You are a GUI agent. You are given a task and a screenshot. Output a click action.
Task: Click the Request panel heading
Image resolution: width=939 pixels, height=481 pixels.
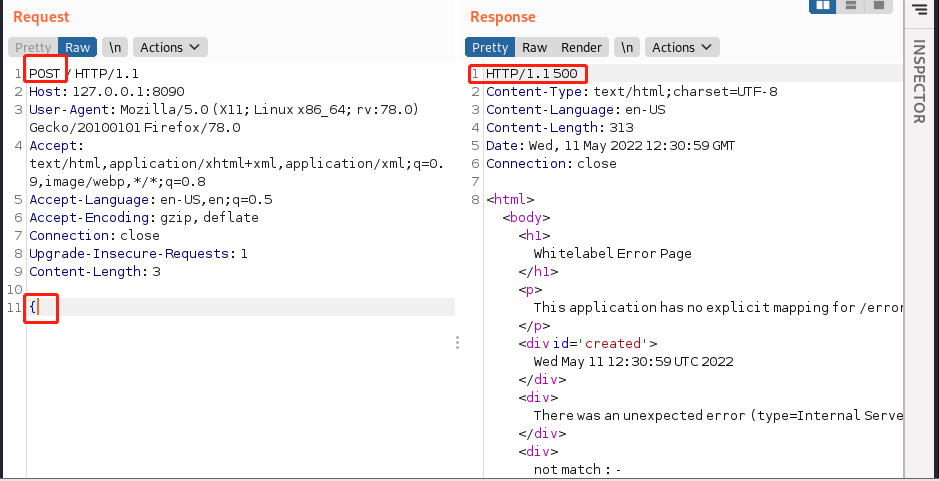pos(41,17)
